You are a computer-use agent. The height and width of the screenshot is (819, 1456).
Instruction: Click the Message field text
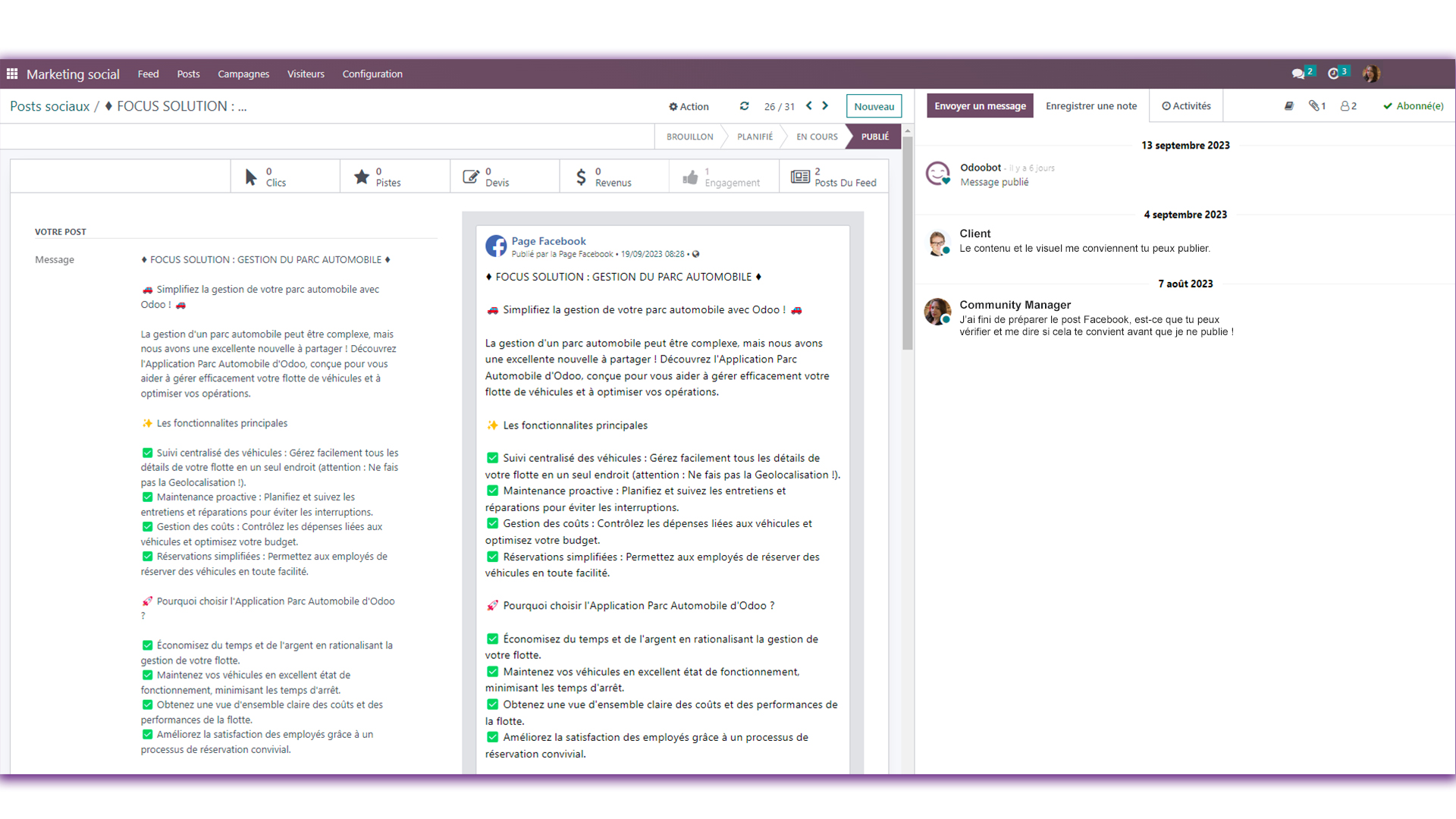click(x=271, y=504)
